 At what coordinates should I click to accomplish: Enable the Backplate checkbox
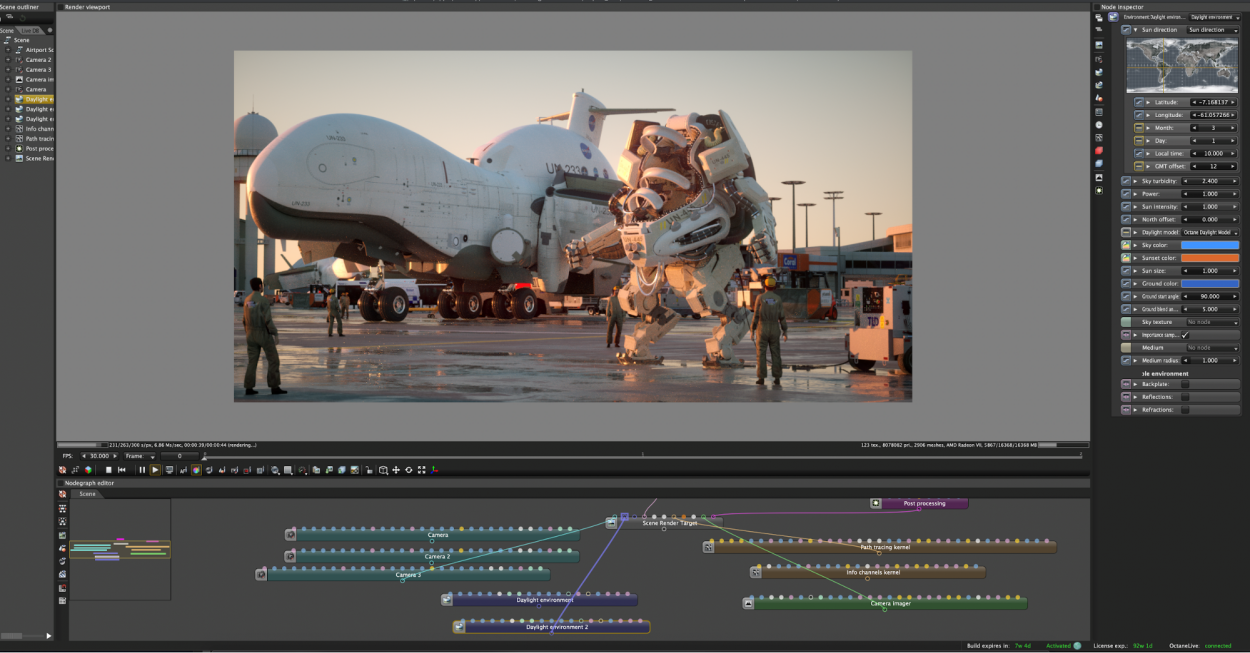pos(1186,384)
